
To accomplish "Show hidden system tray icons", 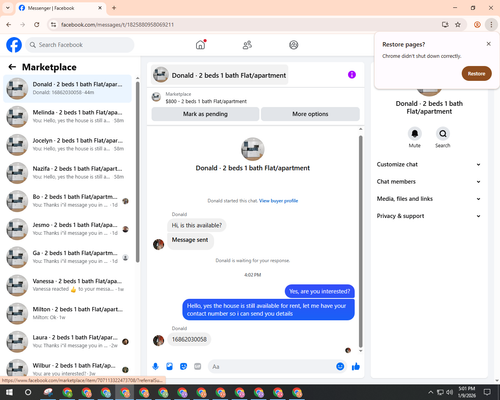I will tap(431, 392).
